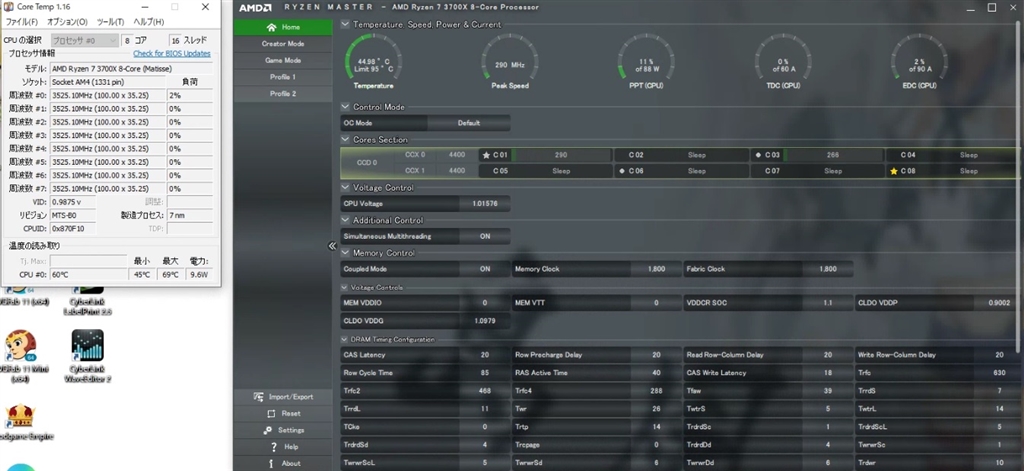Click the dot marker beside core C 03
Viewport: 1024px width, 471px height.
[758, 155]
